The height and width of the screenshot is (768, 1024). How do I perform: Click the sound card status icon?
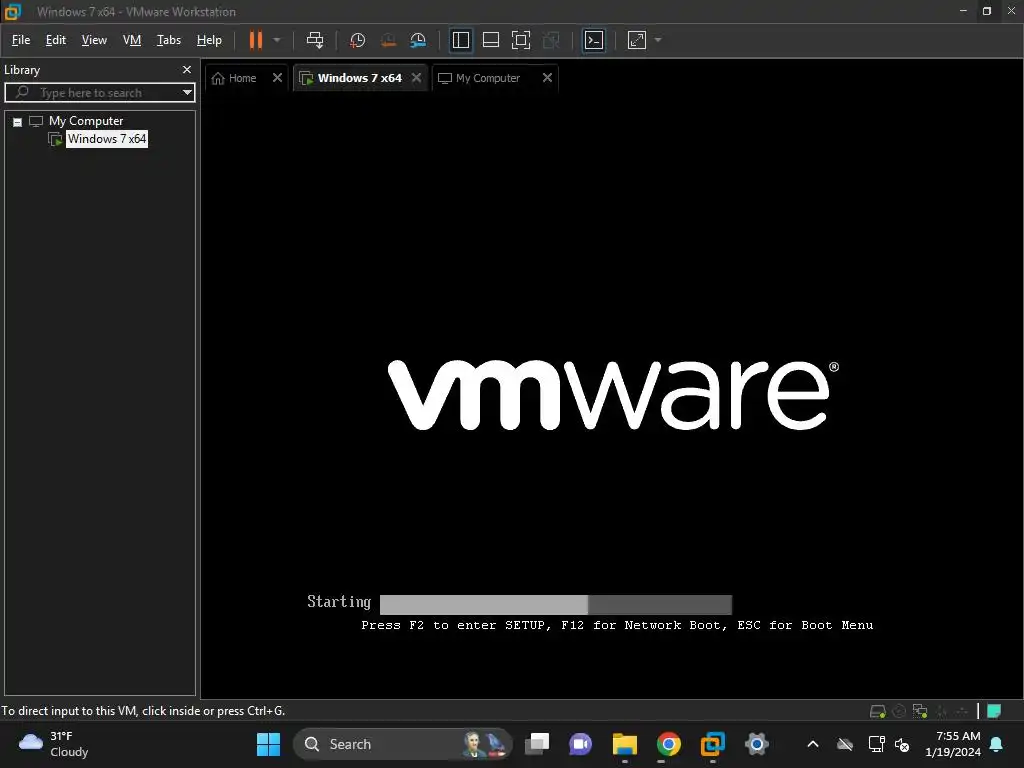point(961,711)
